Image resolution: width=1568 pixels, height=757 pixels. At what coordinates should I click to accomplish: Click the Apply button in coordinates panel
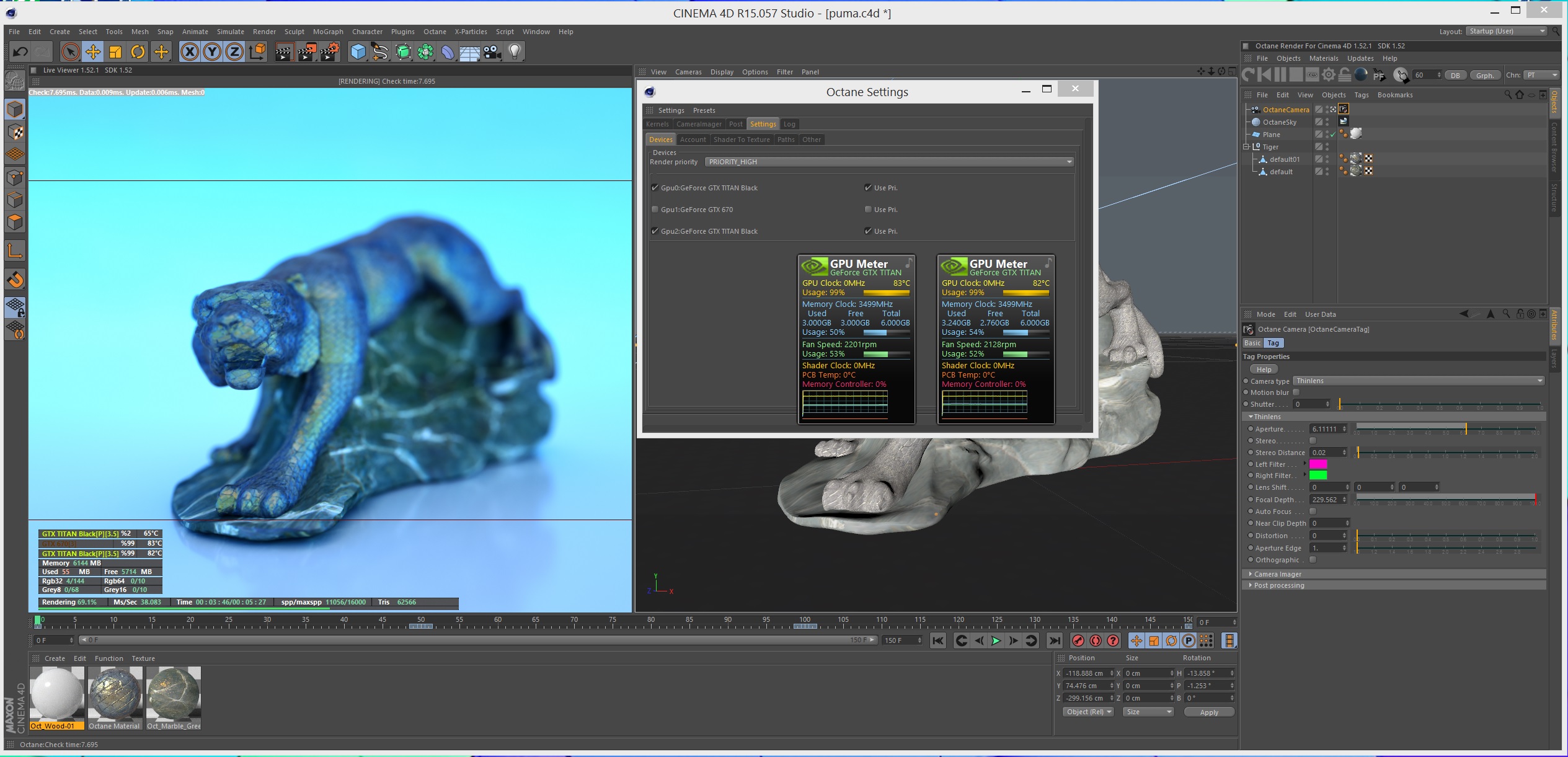point(1208,712)
